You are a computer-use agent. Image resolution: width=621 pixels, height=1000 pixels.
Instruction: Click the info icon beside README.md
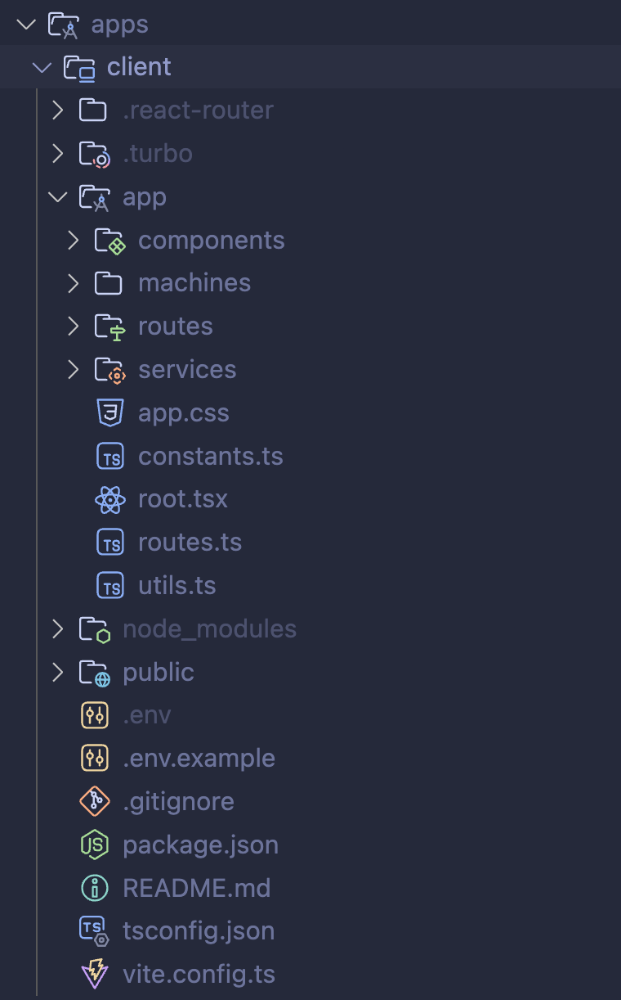94,887
